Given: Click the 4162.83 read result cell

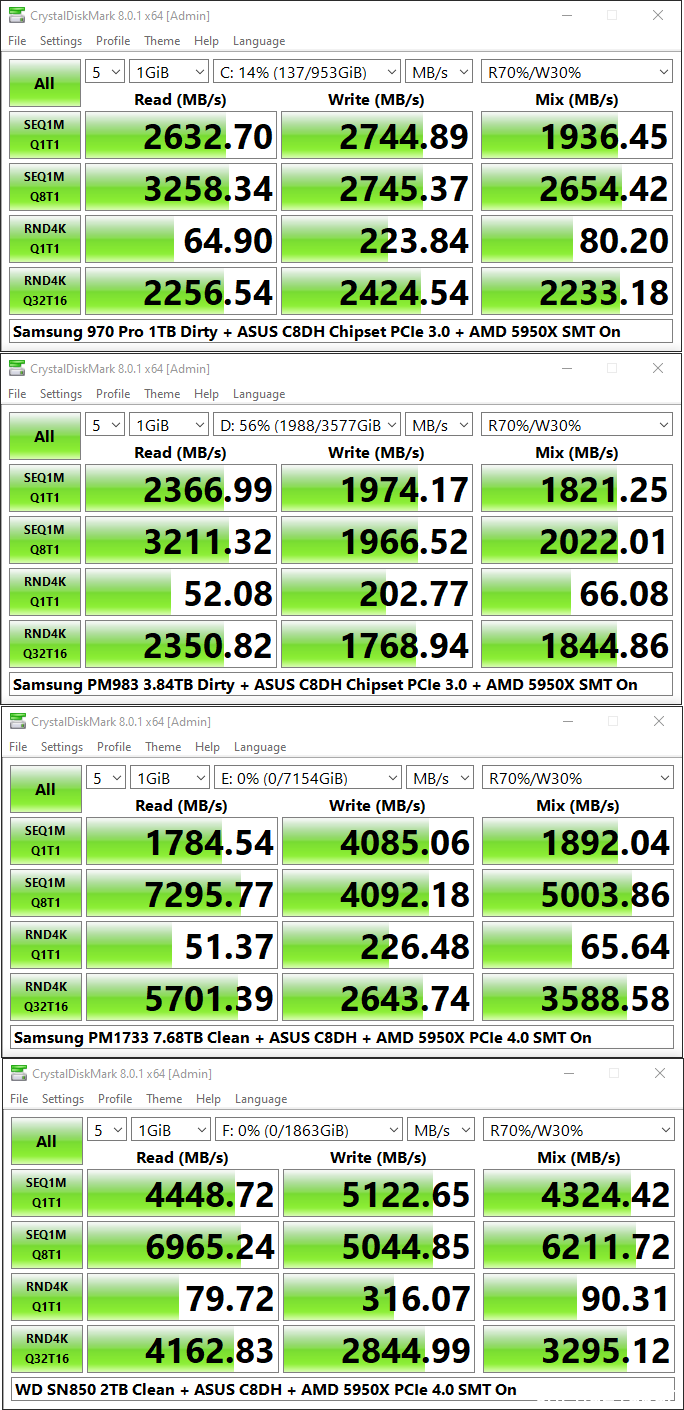Looking at the screenshot, I should [183, 1350].
